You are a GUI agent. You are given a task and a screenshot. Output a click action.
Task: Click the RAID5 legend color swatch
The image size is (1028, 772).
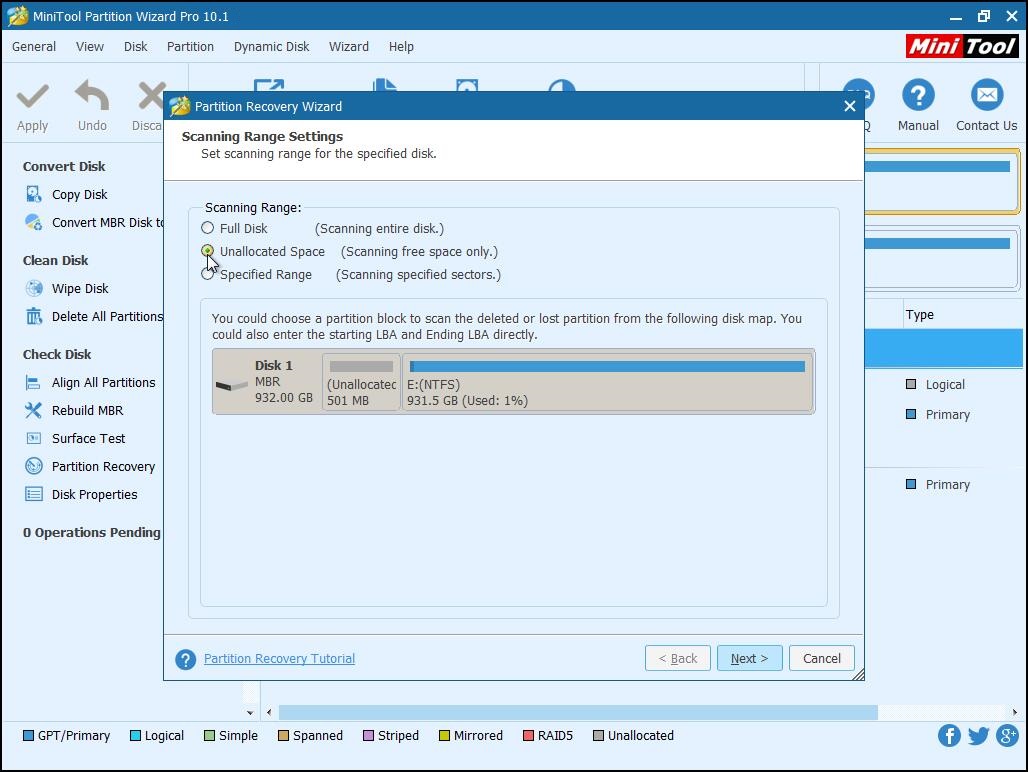click(x=528, y=735)
